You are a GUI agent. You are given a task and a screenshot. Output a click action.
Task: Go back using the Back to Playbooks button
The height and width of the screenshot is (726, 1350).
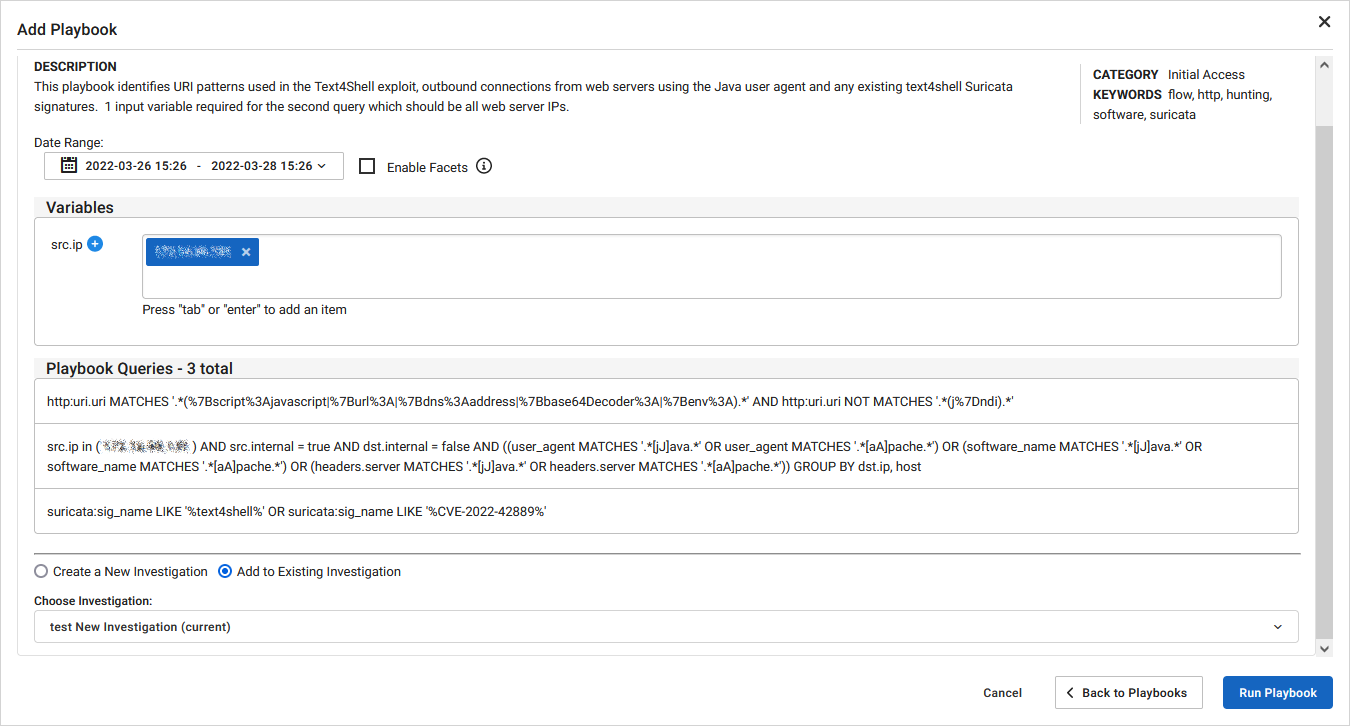[1128, 692]
